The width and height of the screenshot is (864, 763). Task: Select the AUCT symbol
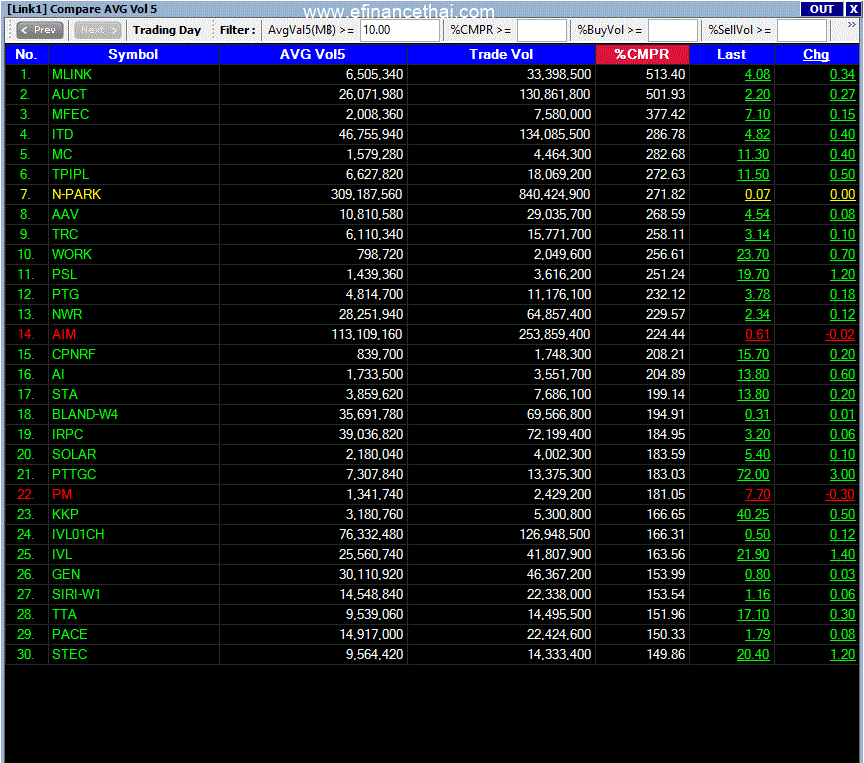coord(69,94)
